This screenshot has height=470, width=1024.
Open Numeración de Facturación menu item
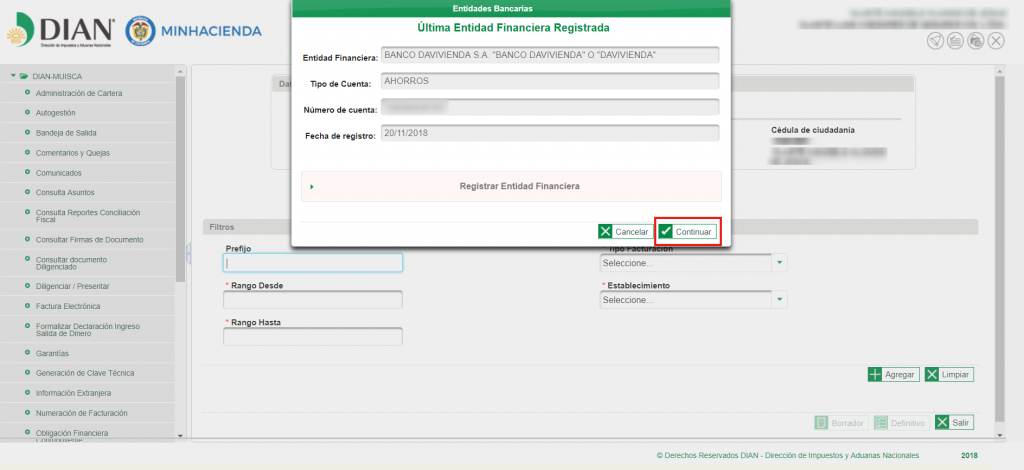tap(81, 413)
